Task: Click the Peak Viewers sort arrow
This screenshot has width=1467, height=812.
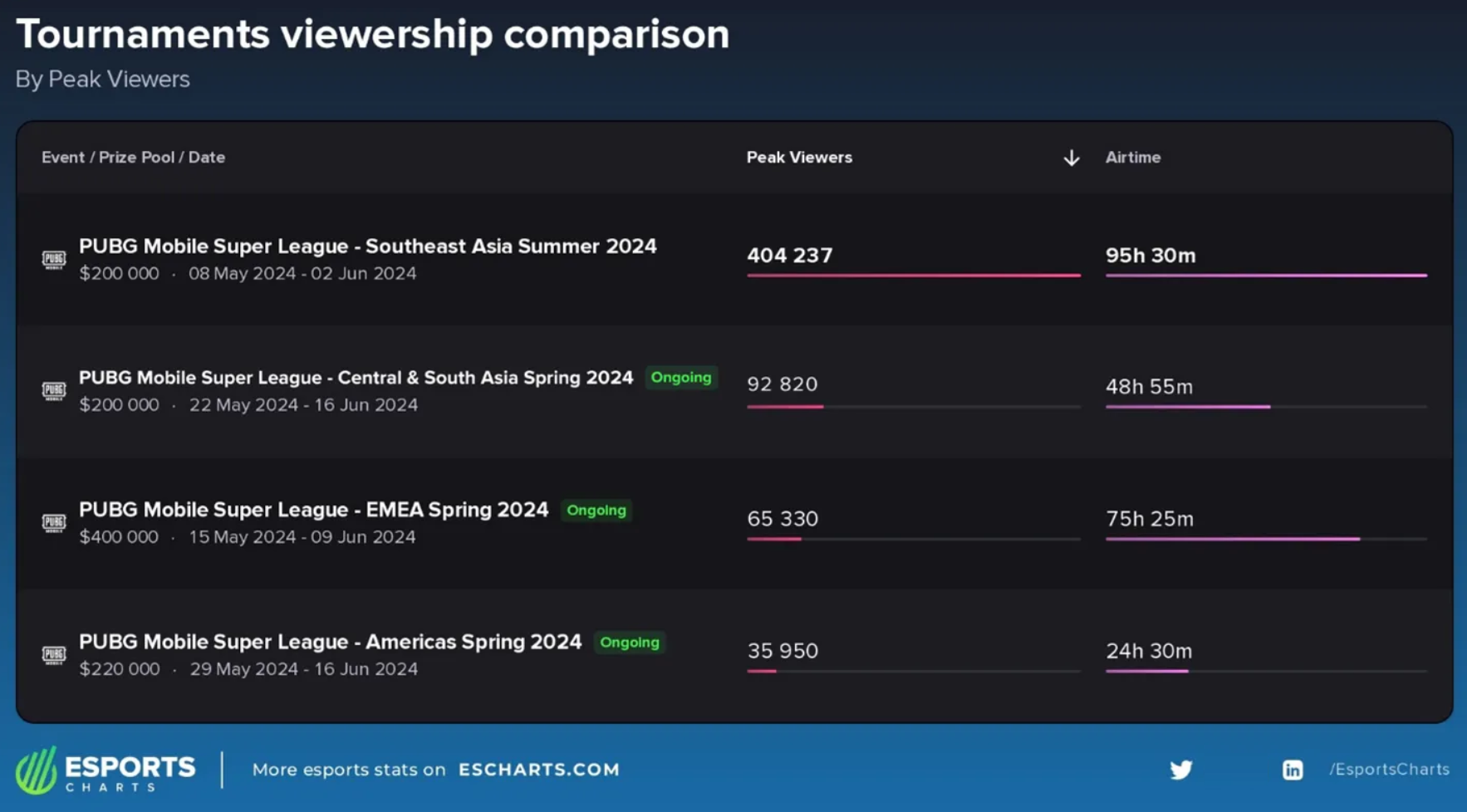Action: (x=1072, y=158)
